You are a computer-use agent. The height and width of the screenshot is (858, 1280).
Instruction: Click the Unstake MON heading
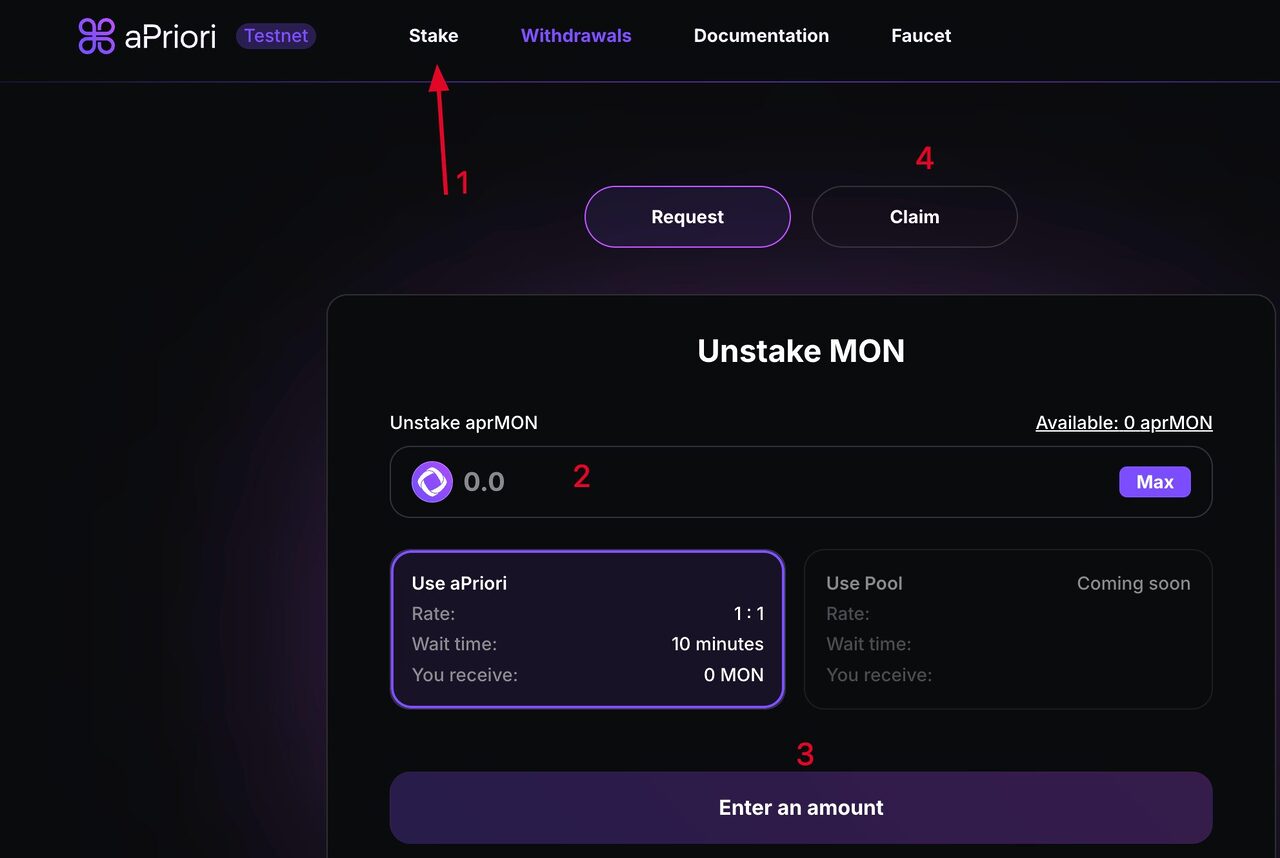800,351
